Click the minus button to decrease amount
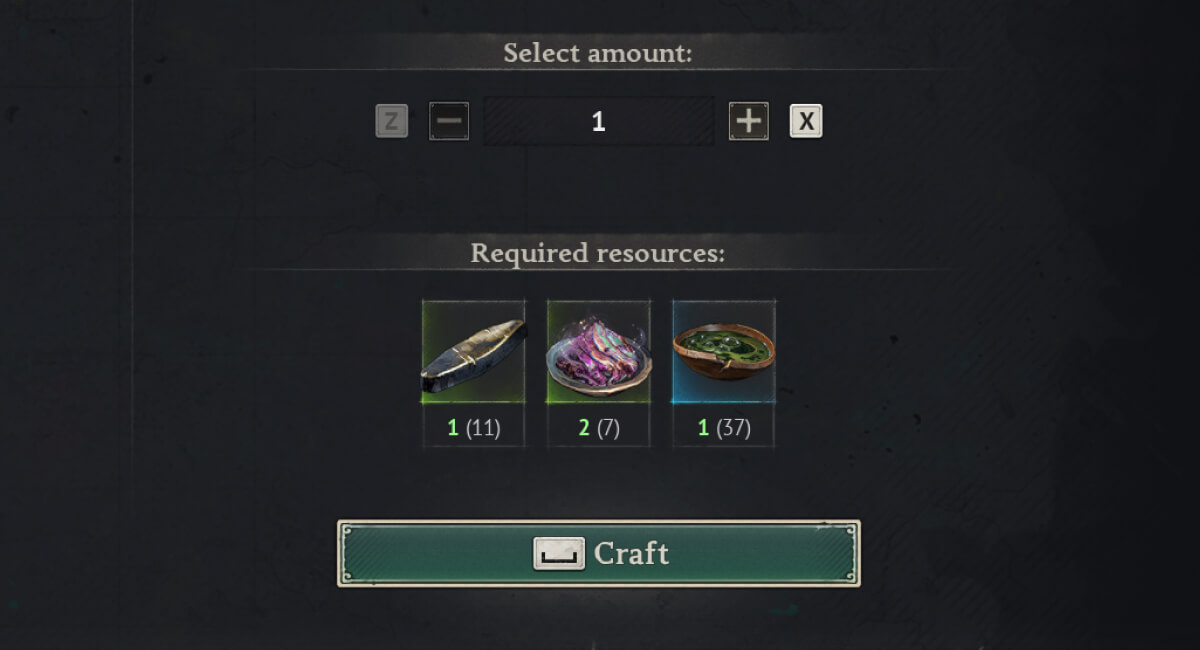This screenshot has width=1200, height=650. pyautogui.click(x=449, y=122)
